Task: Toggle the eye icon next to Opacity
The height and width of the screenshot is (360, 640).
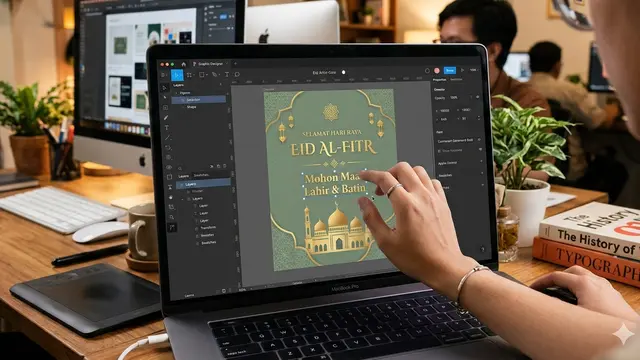Action: 478,98
